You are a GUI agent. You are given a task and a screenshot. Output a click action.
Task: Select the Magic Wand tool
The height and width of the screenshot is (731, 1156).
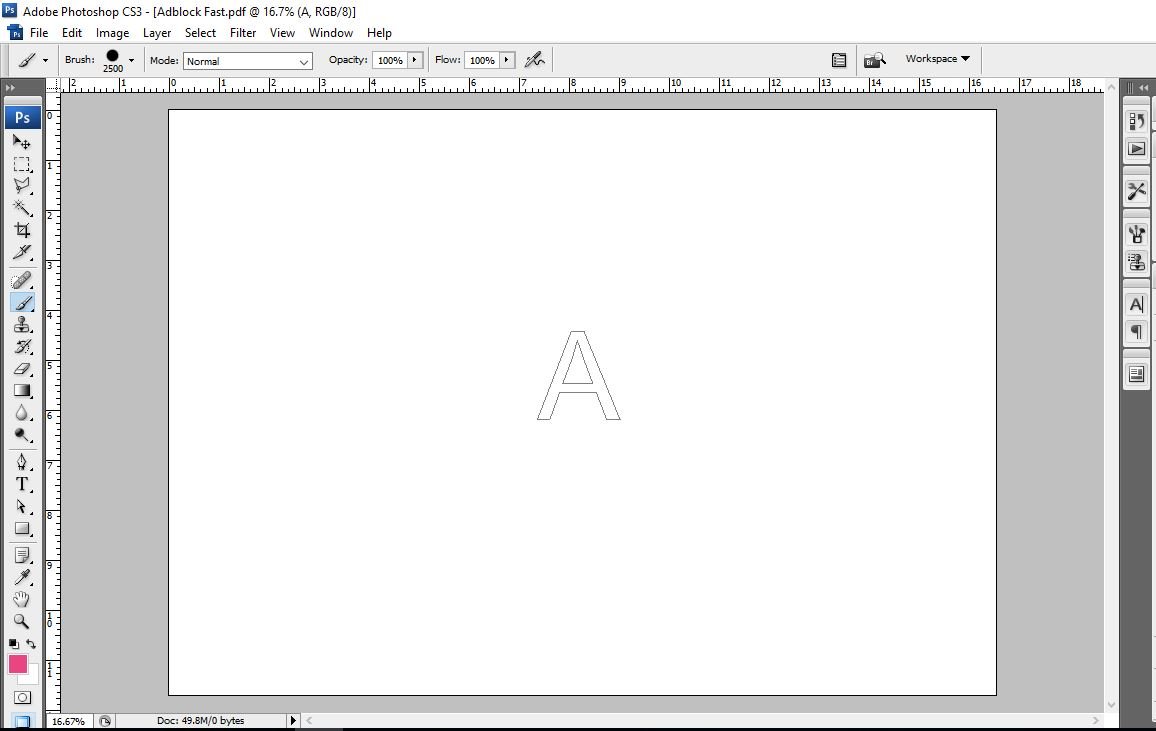(x=22, y=208)
